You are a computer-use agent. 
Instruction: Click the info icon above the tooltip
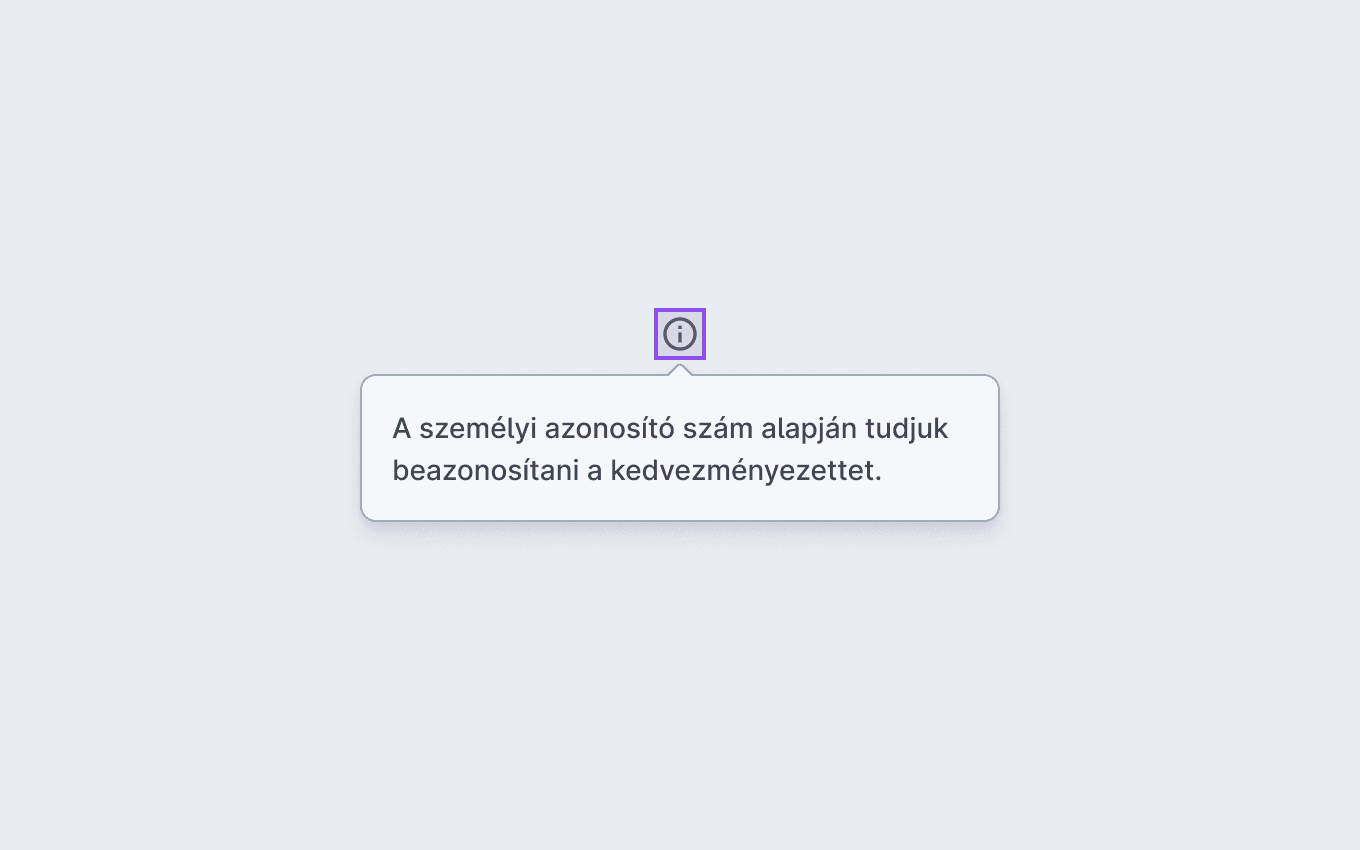tap(680, 334)
